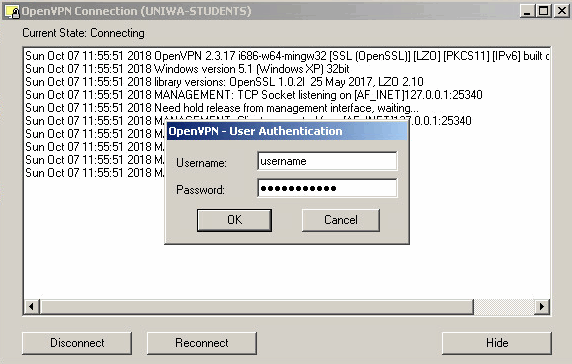572x364 pixels.
Task: Click the log's right scroll arrow
Action: pyautogui.click(x=542, y=307)
